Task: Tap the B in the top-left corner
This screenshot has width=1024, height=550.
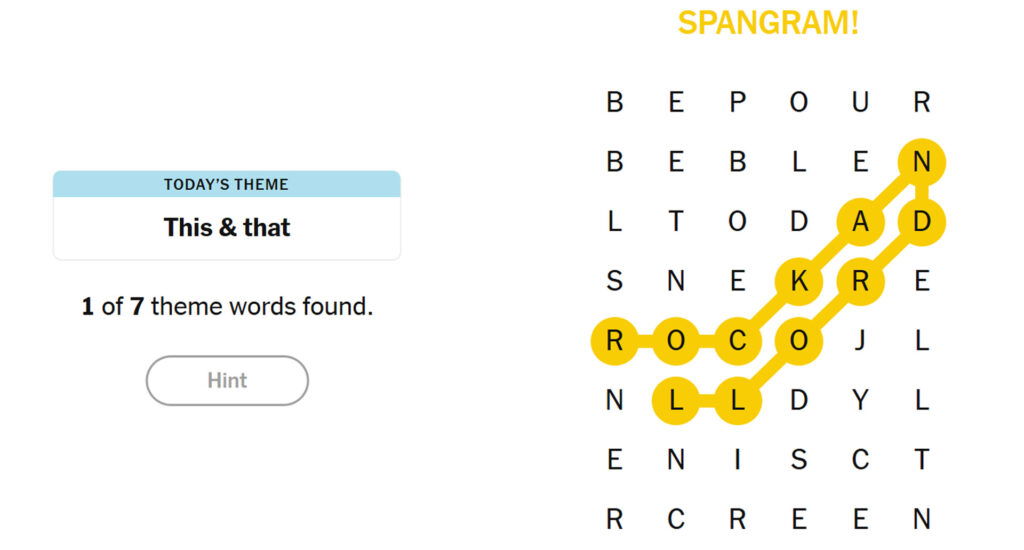Action: pos(615,102)
